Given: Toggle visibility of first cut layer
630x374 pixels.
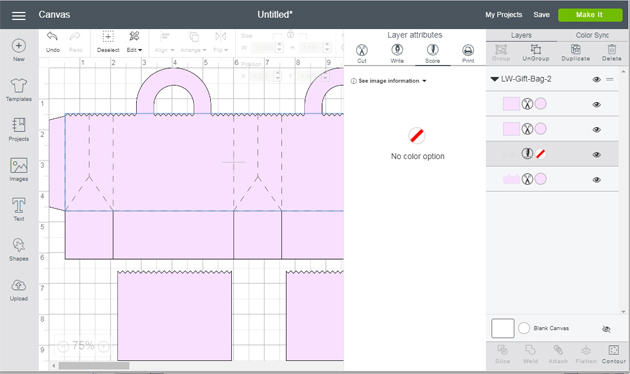Looking at the screenshot, I should [596, 104].
